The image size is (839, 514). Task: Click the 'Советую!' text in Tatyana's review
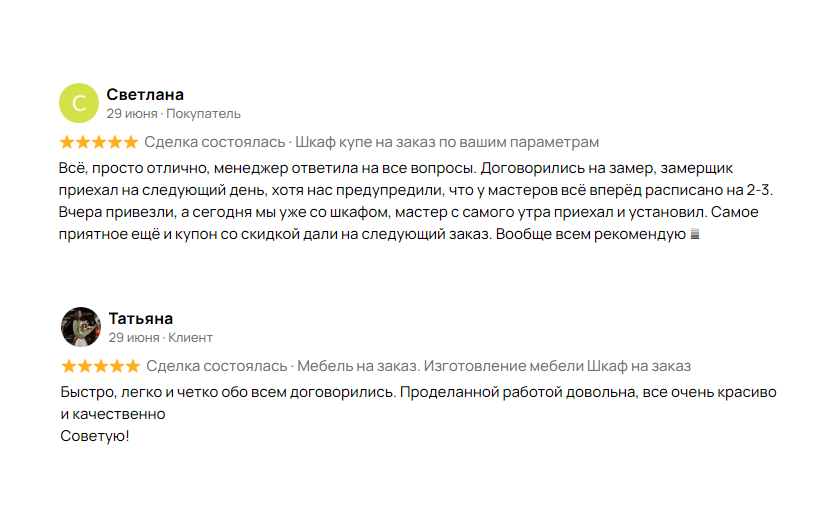[x=95, y=436]
